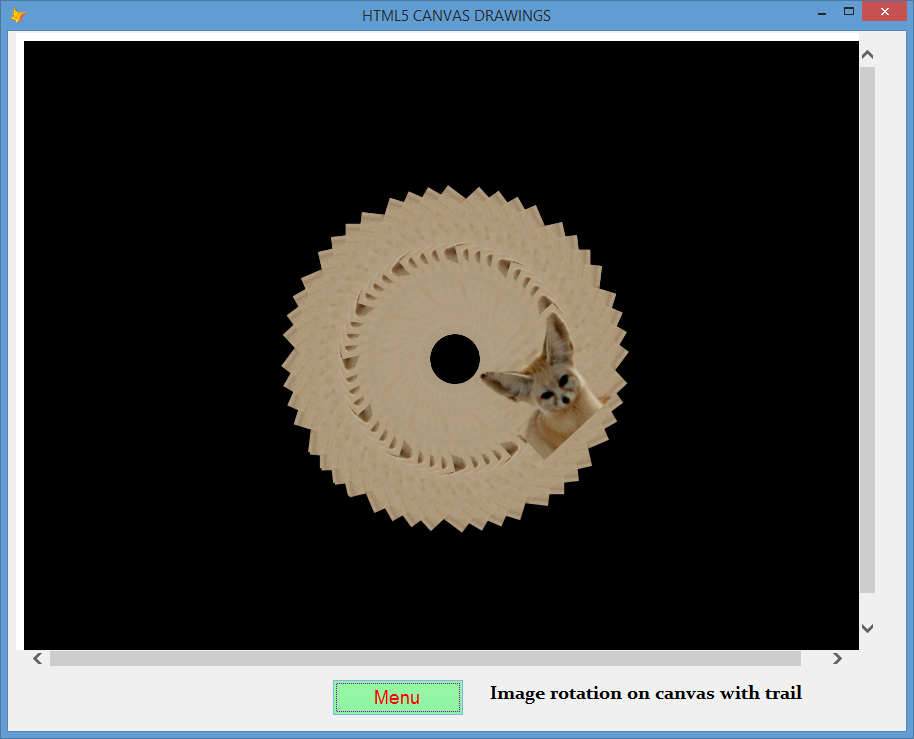Select the up arrow of the vertical scrollbar

pos(867,54)
